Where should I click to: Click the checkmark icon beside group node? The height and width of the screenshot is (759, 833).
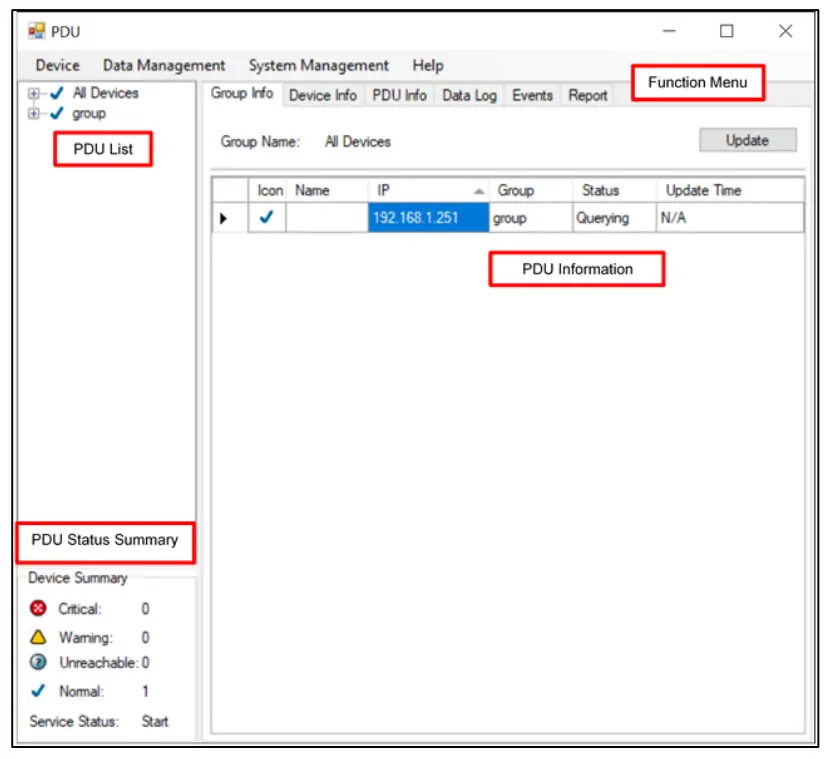[x=57, y=113]
